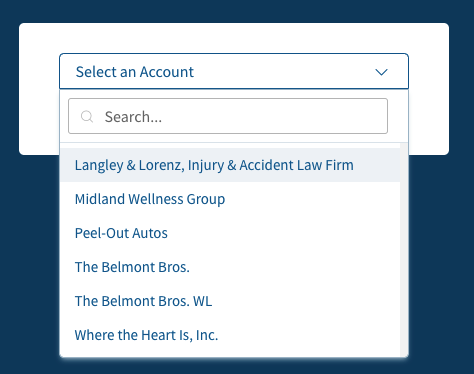The height and width of the screenshot is (374, 474).
Task: Collapse the Select an Account dropdown
Action: pyautogui.click(x=234, y=71)
